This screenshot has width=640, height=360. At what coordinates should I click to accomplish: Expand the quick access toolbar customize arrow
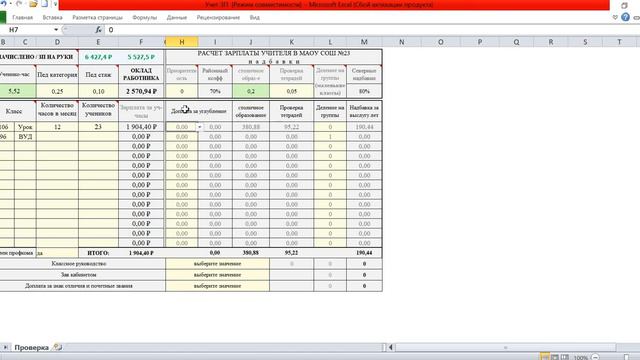click(55, 4)
